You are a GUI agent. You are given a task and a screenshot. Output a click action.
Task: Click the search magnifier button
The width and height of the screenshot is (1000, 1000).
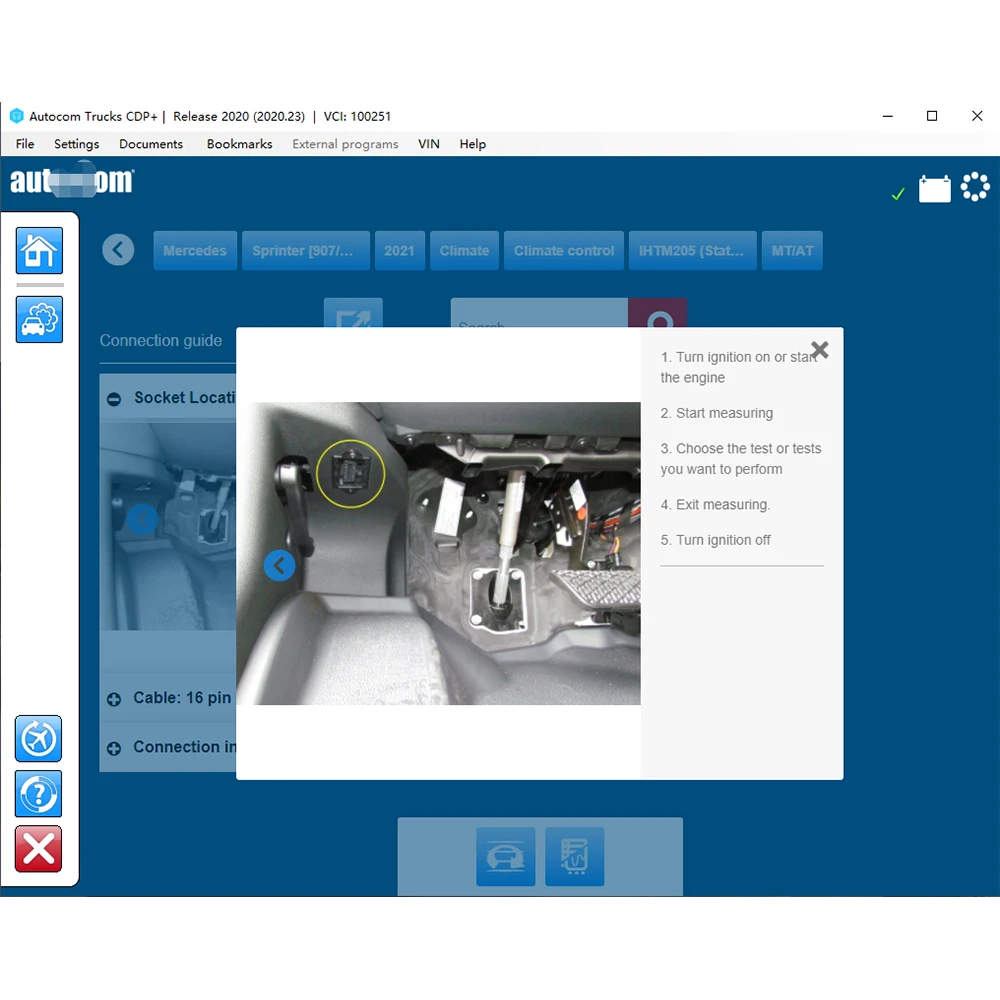tap(658, 313)
